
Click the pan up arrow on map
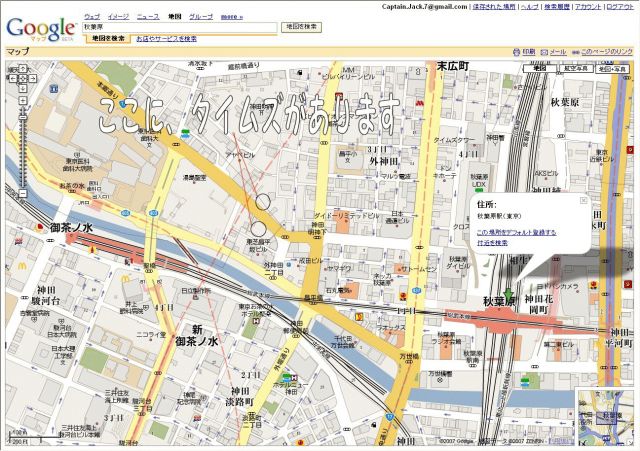pos(22,70)
